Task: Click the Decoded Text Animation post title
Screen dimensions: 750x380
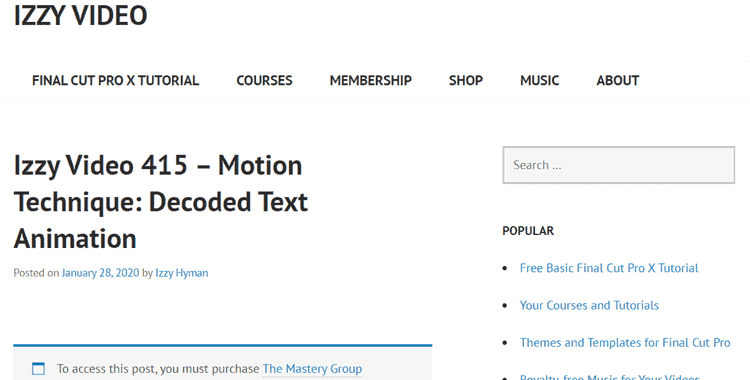Action: tap(161, 202)
